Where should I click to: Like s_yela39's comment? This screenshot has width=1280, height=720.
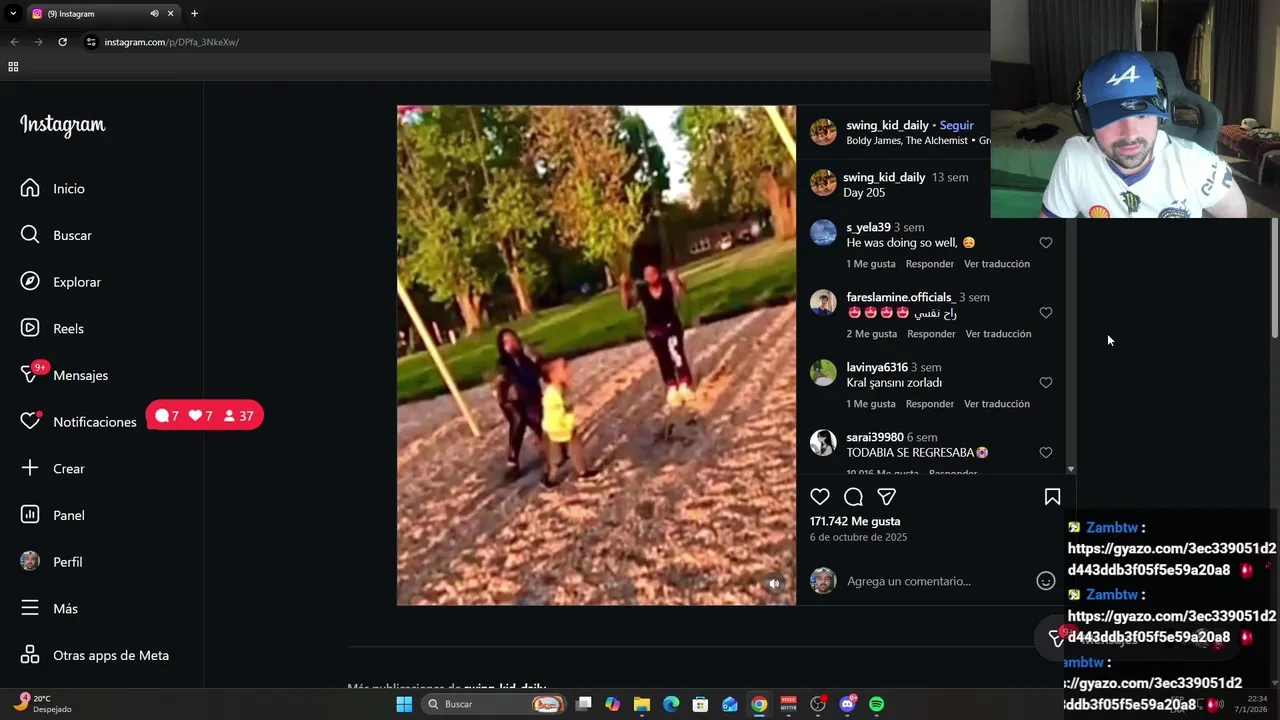[1046, 242]
